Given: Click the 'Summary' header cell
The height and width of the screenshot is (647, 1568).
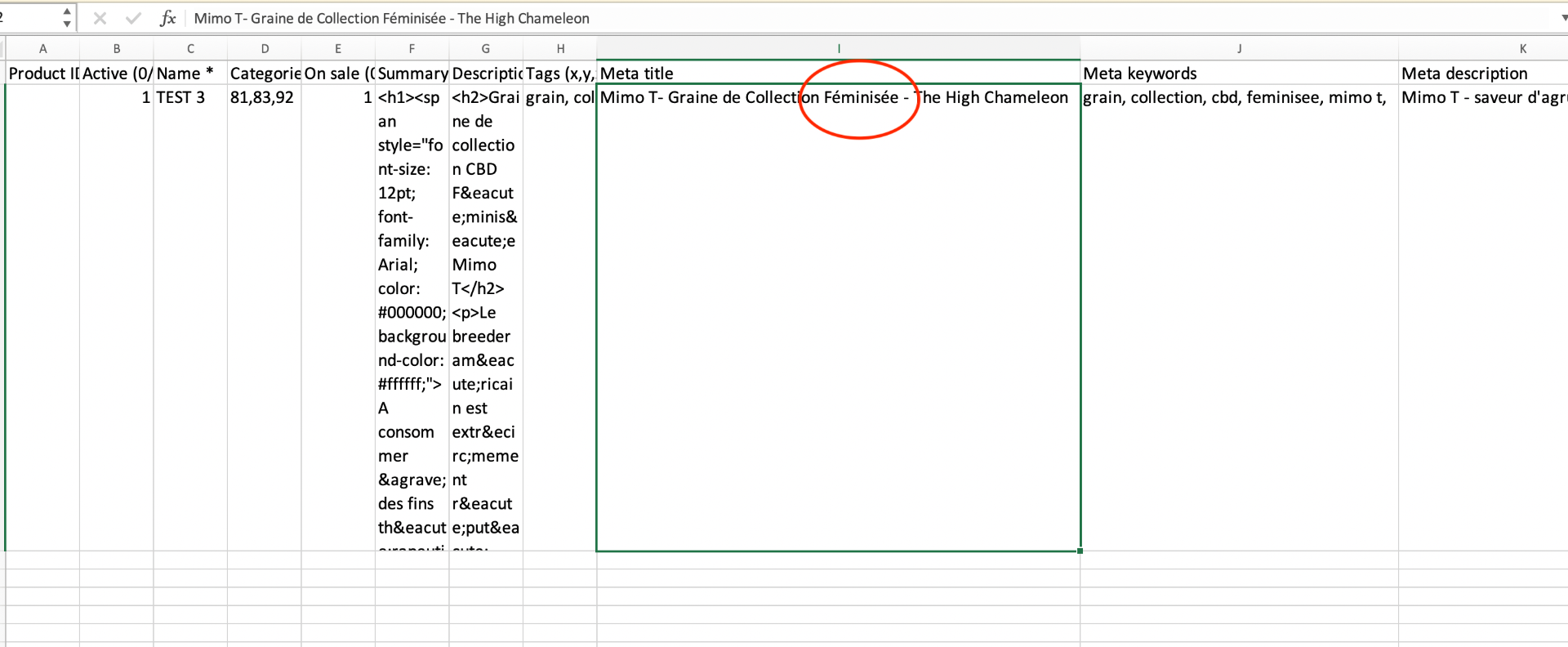Looking at the screenshot, I should tap(412, 73).
